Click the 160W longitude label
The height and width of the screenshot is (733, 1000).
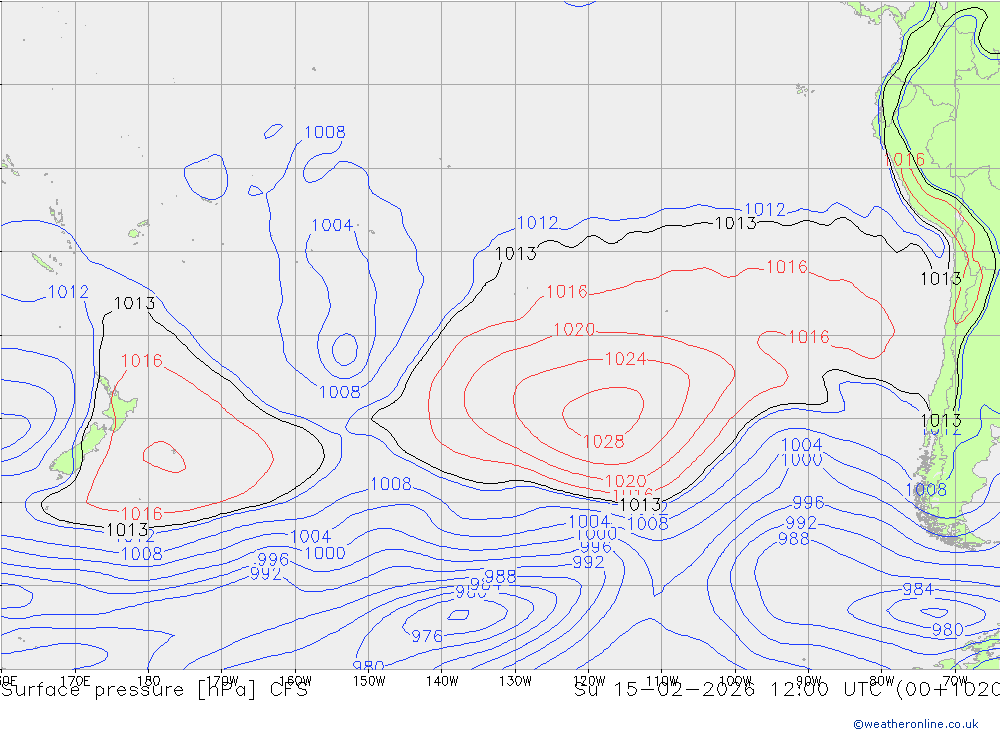(295, 681)
